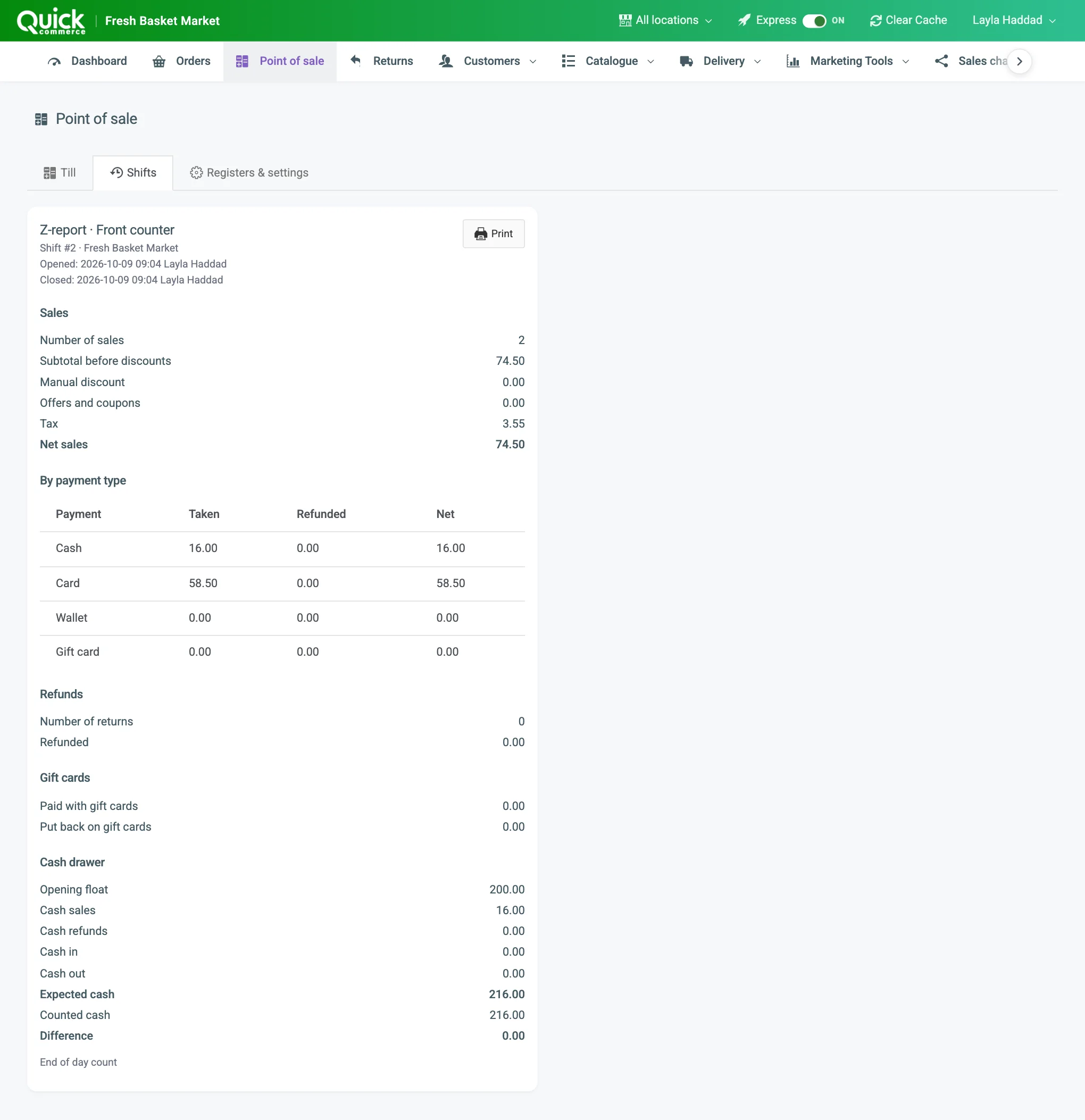The width and height of the screenshot is (1085, 1120).
Task: Open the Registers & settings tab
Action: pyautogui.click(x=249, y=172)
